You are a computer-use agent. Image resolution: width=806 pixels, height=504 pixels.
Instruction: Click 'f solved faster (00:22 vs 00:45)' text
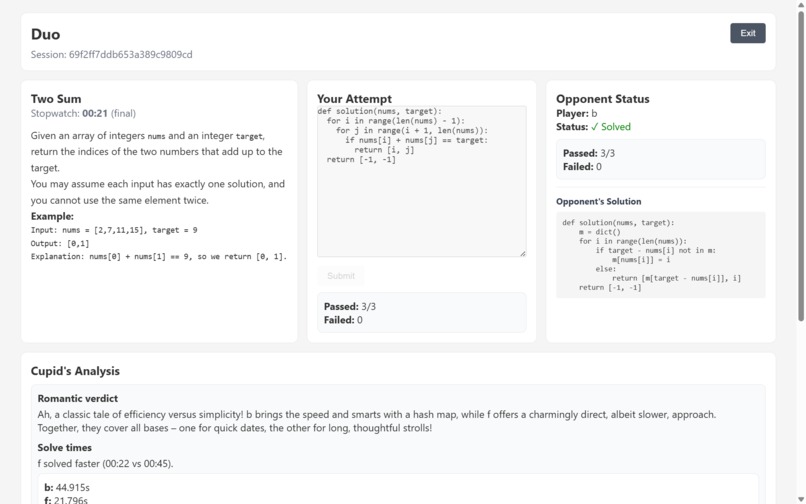coord(105,464)
